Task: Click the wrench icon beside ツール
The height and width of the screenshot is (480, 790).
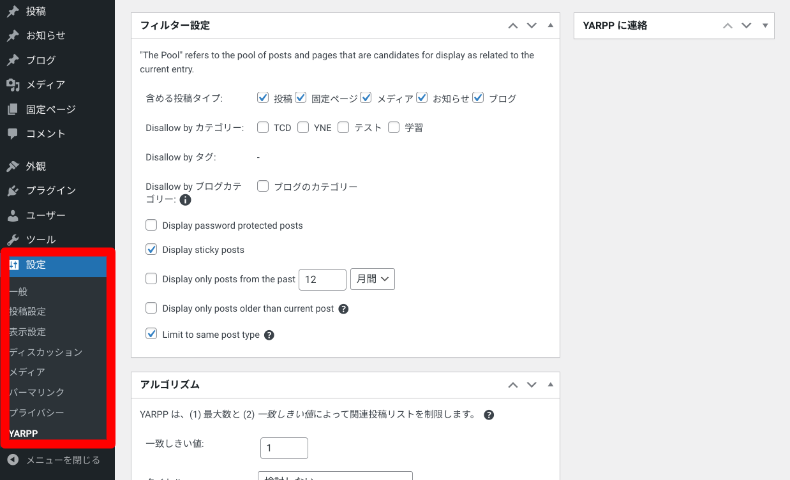Action: [13, 240]
